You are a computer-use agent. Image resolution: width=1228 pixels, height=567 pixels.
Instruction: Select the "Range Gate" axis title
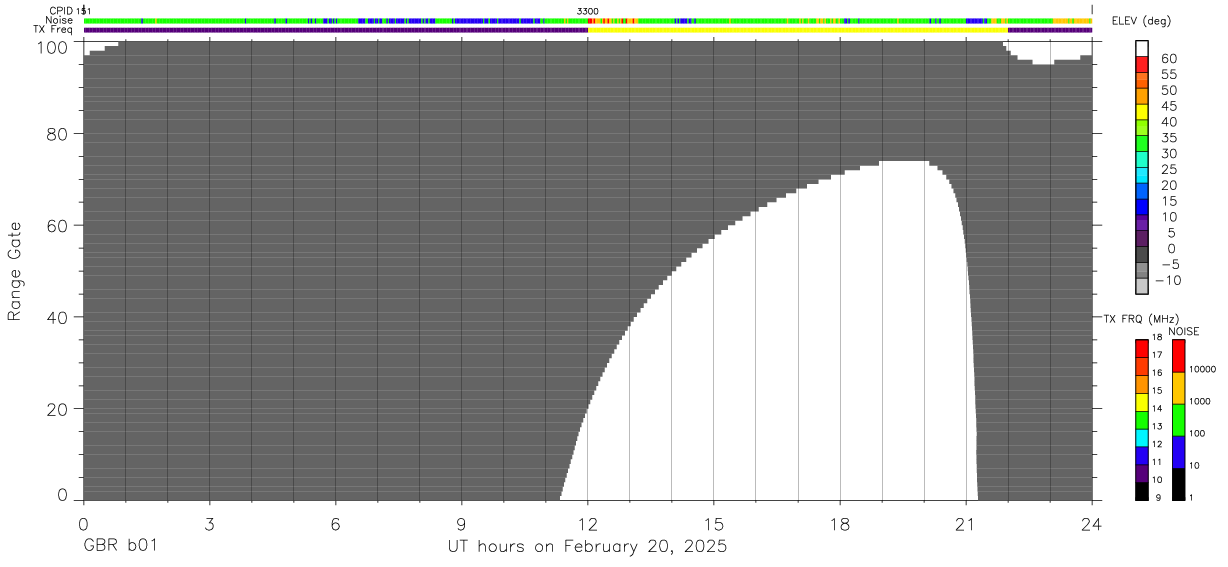pyautogui.click(x=15, y=271)
